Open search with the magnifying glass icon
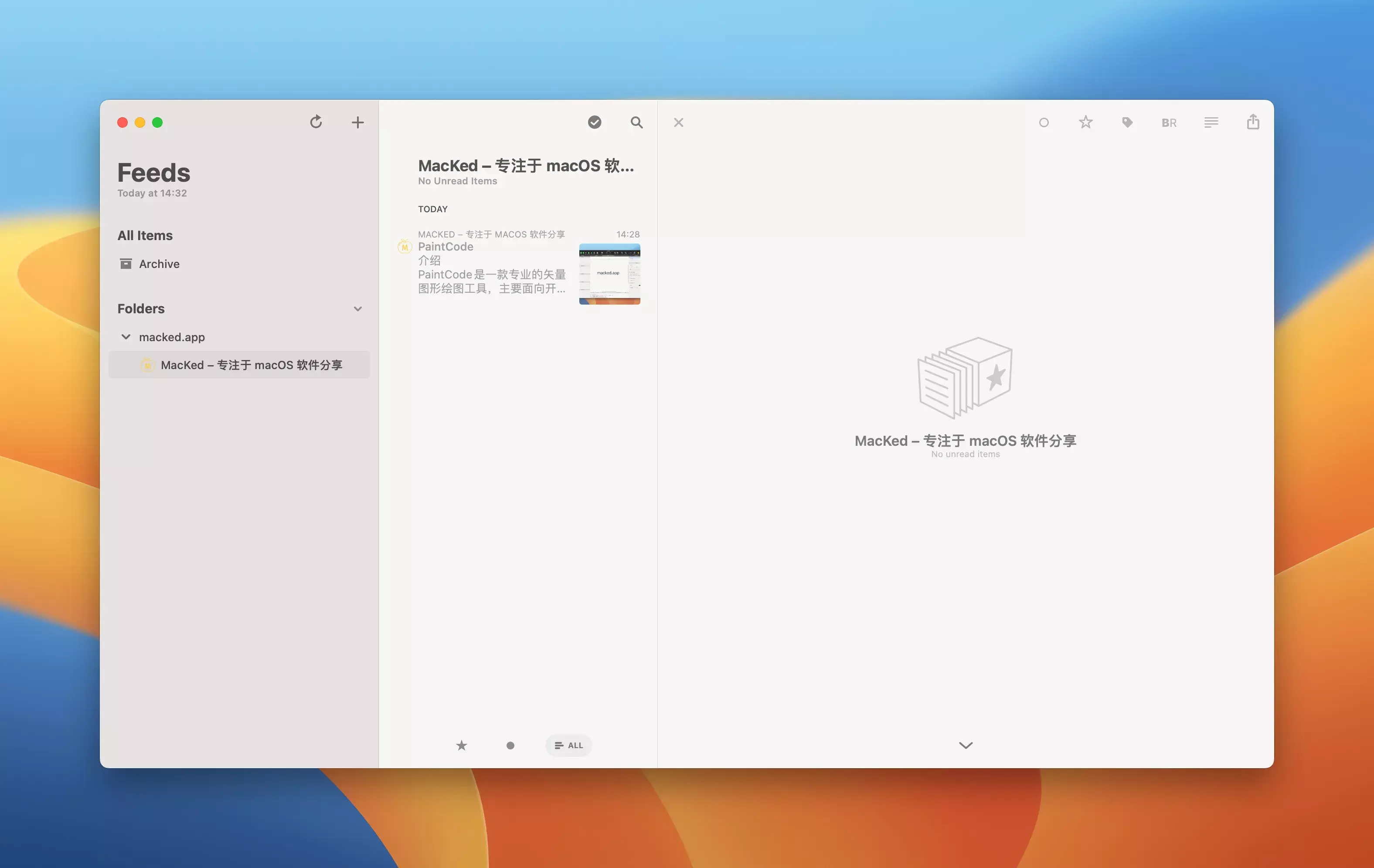Image resolution: width=1374 pixels, height=868 pixels. pos(636,122)
